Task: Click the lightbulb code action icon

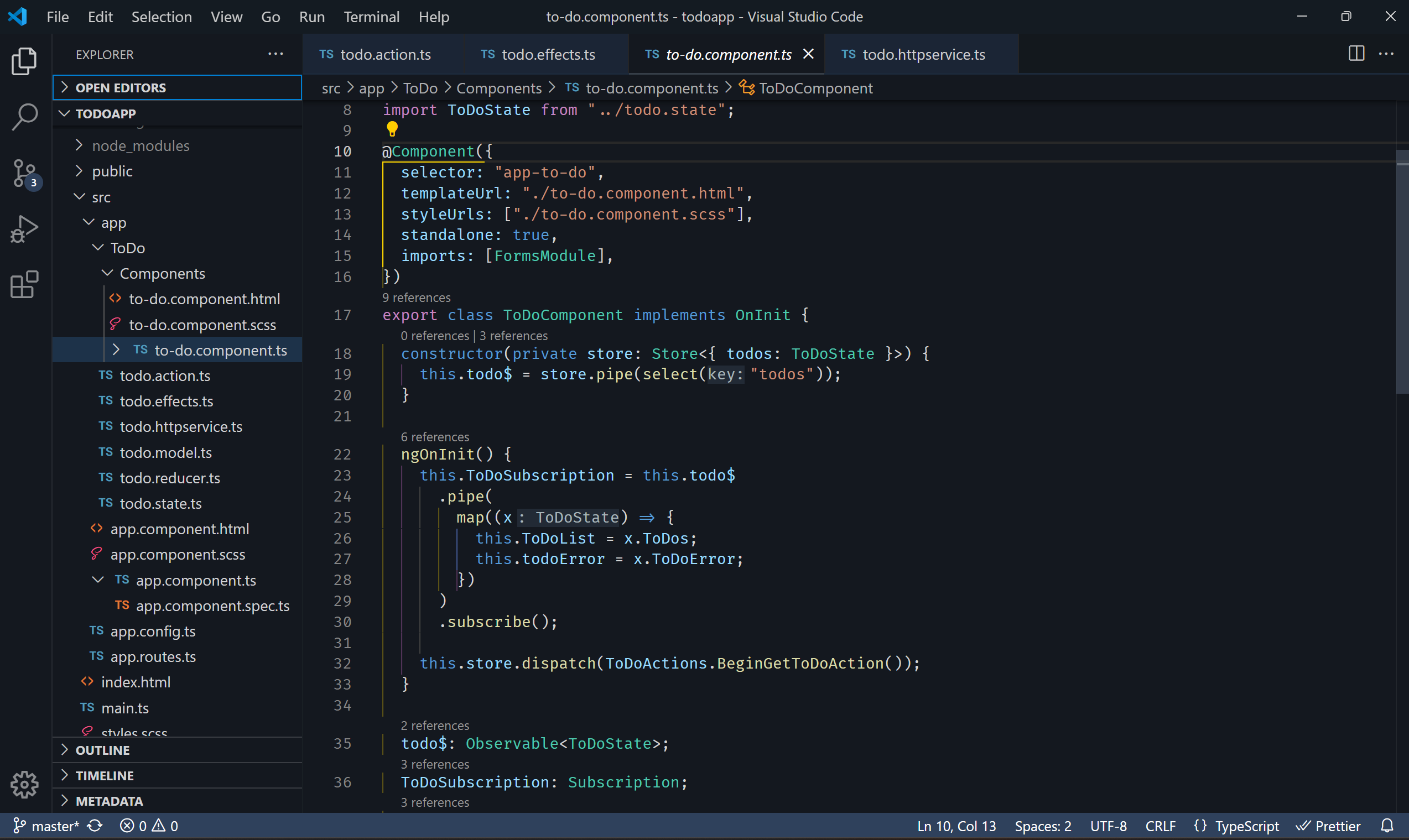Action: coord(392,129)
